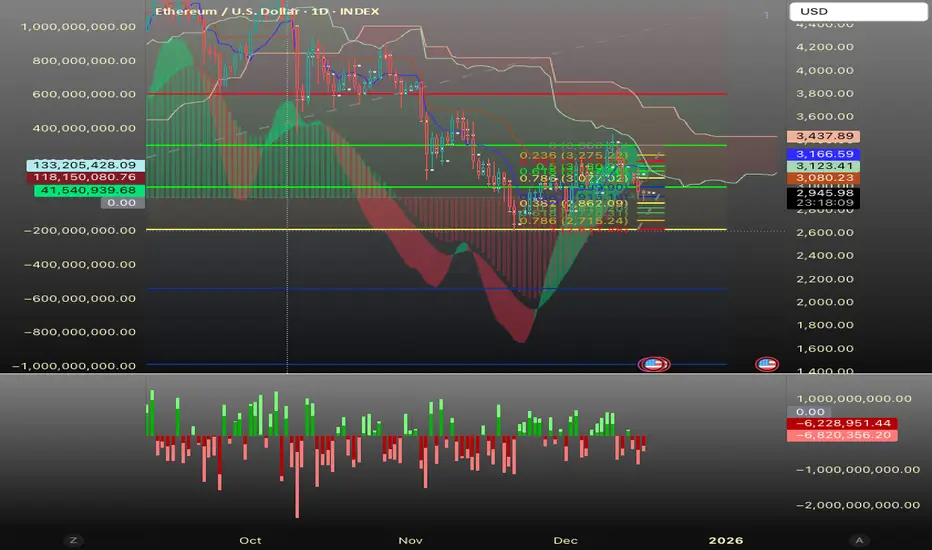Click 2,600.00 on the right price scale

825,232
